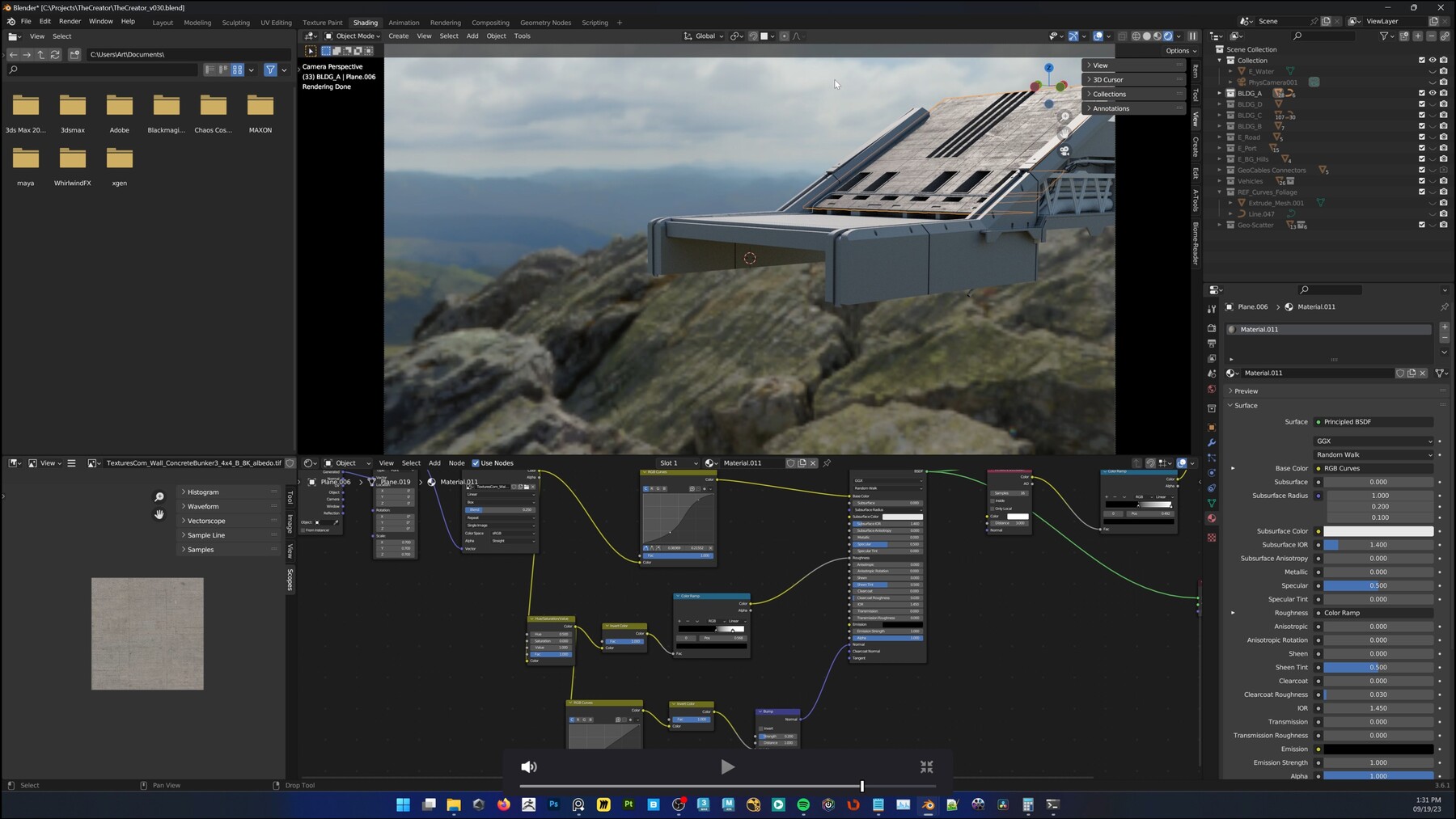Open Object Mode selector dropdown

click(353, 36)
